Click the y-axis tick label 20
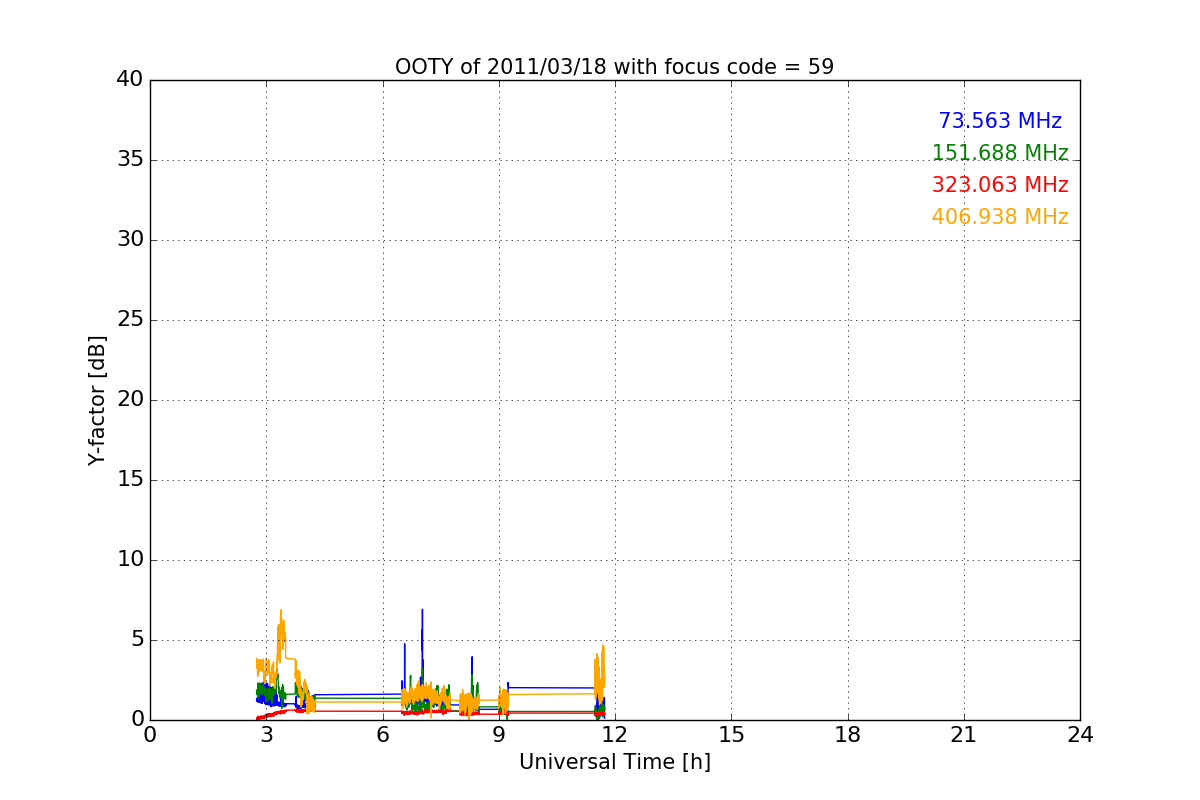 (x=130, y=400)
